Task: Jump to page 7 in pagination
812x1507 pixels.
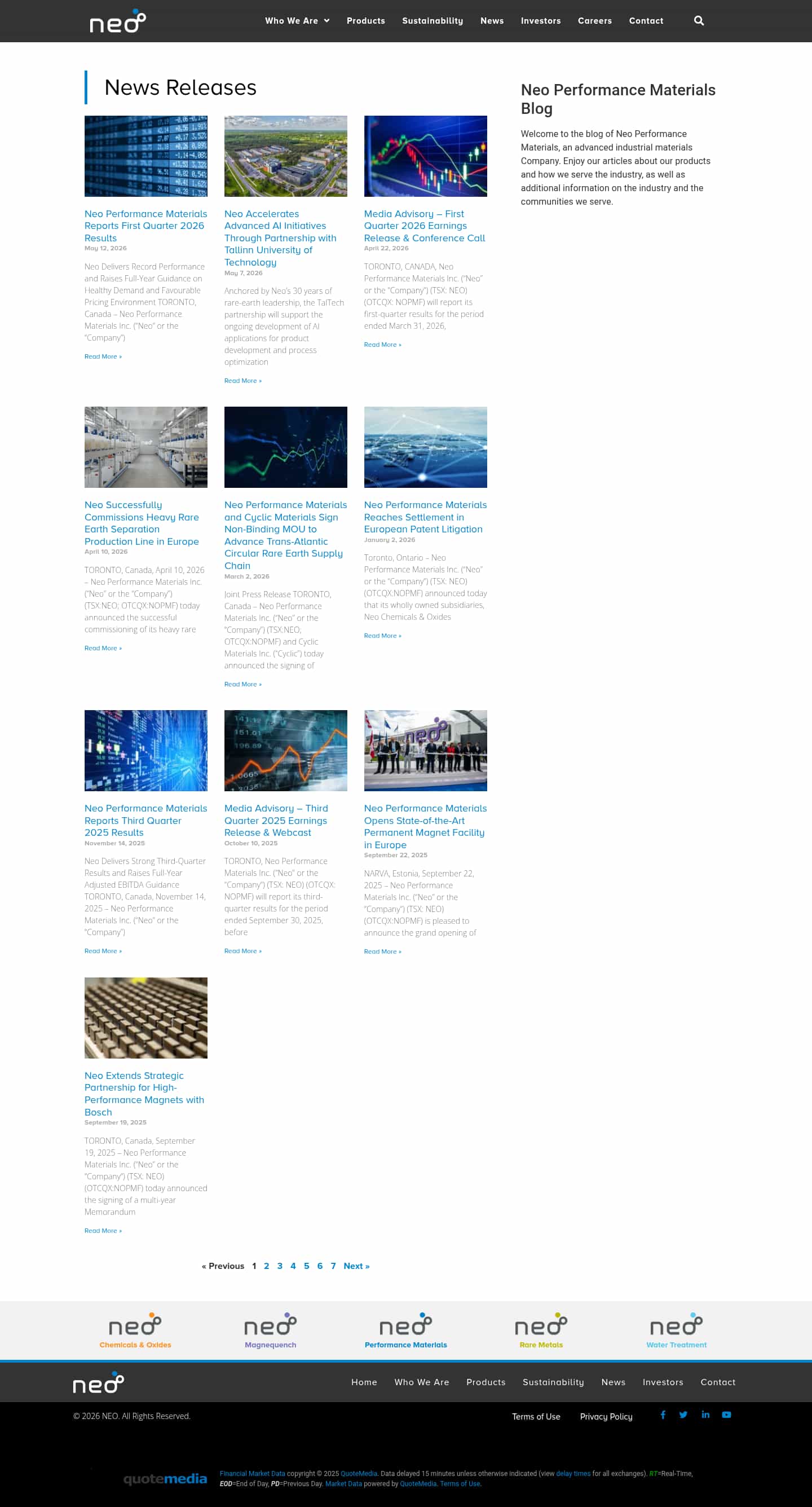Action: (x=333, y=1266)
